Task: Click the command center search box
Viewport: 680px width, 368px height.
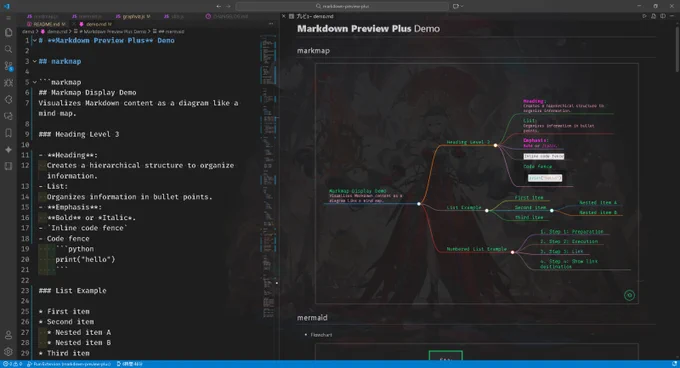Action: click(x=342, y=6)
